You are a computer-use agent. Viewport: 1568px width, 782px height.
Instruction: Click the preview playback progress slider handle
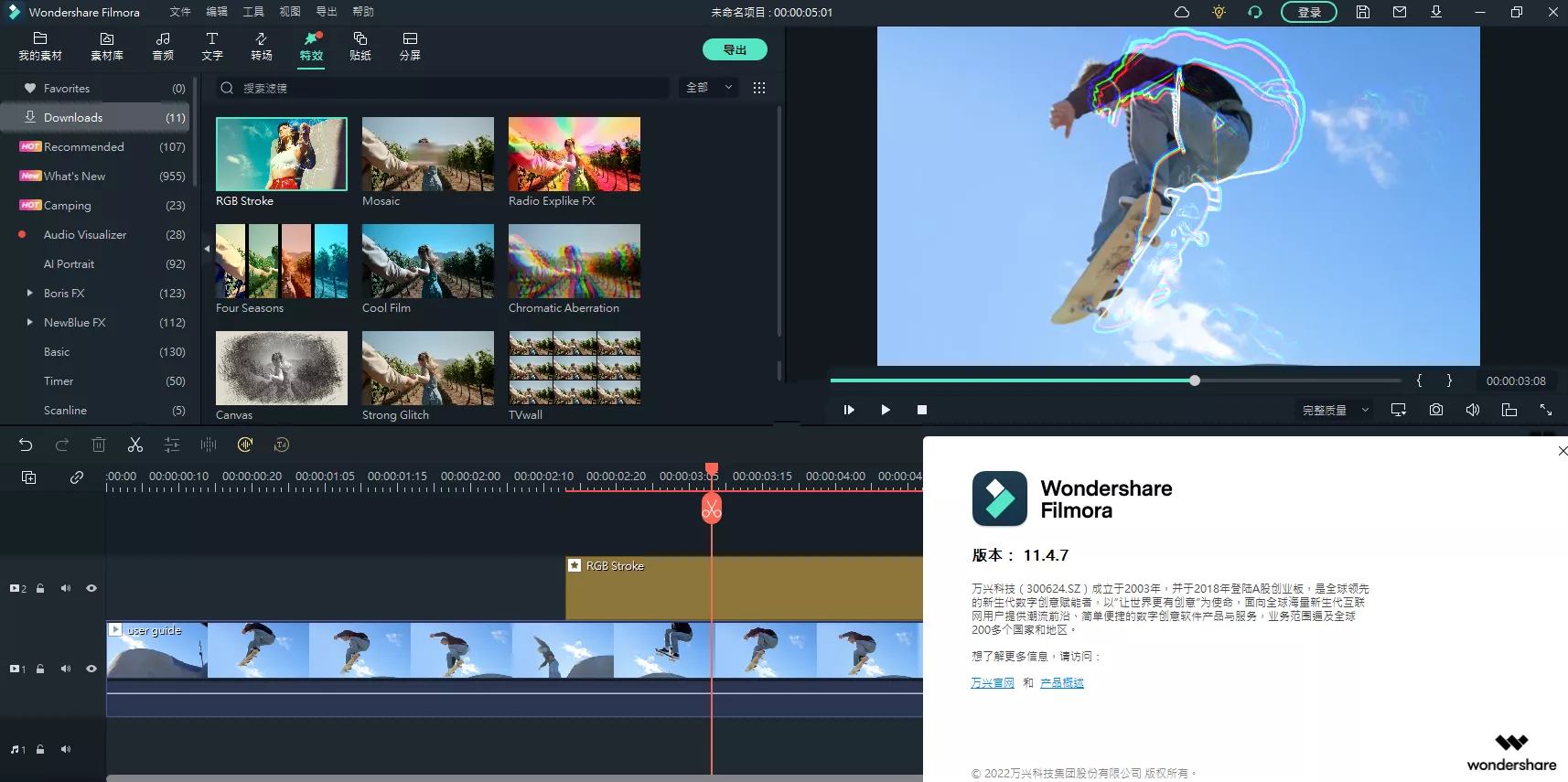tap(1195, 380)
